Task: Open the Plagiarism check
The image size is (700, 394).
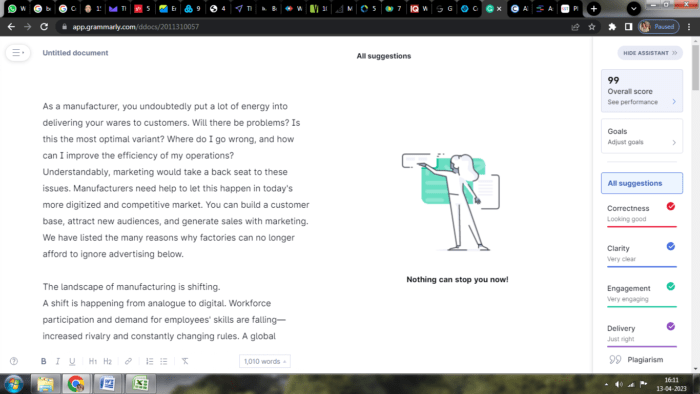Action: (x=636, y=360)
